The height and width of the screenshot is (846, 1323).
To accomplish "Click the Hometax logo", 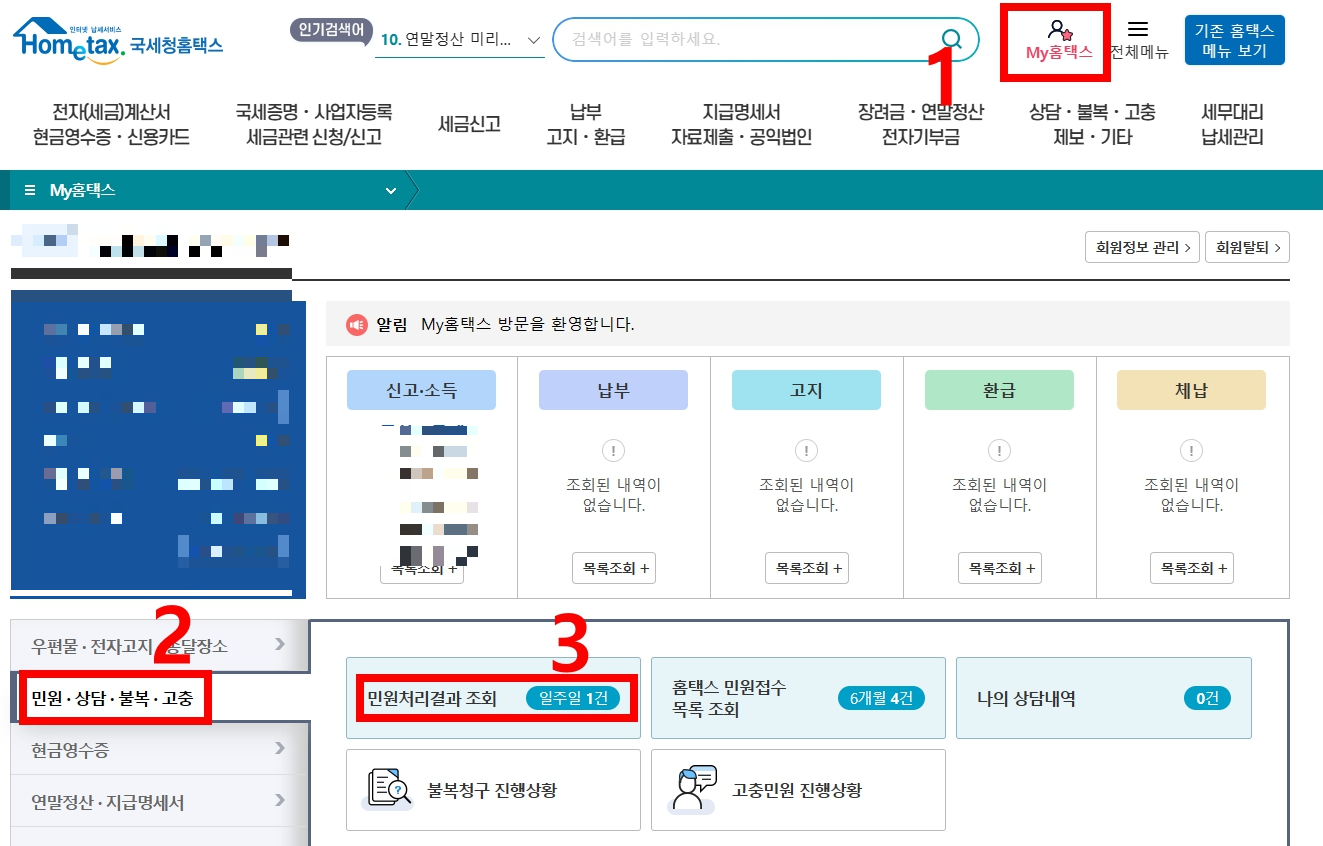I will click(118, 40).
